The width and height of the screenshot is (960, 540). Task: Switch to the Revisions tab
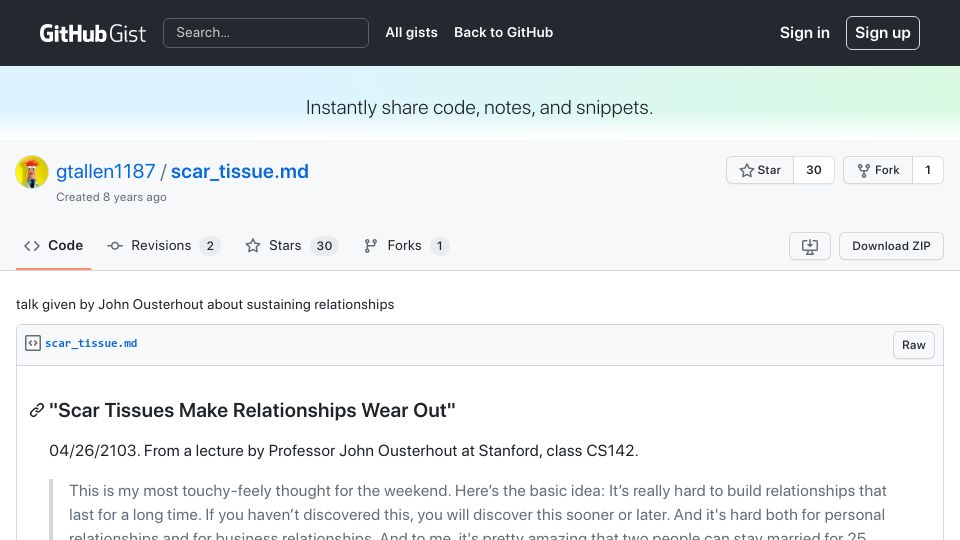coord(163,246)
